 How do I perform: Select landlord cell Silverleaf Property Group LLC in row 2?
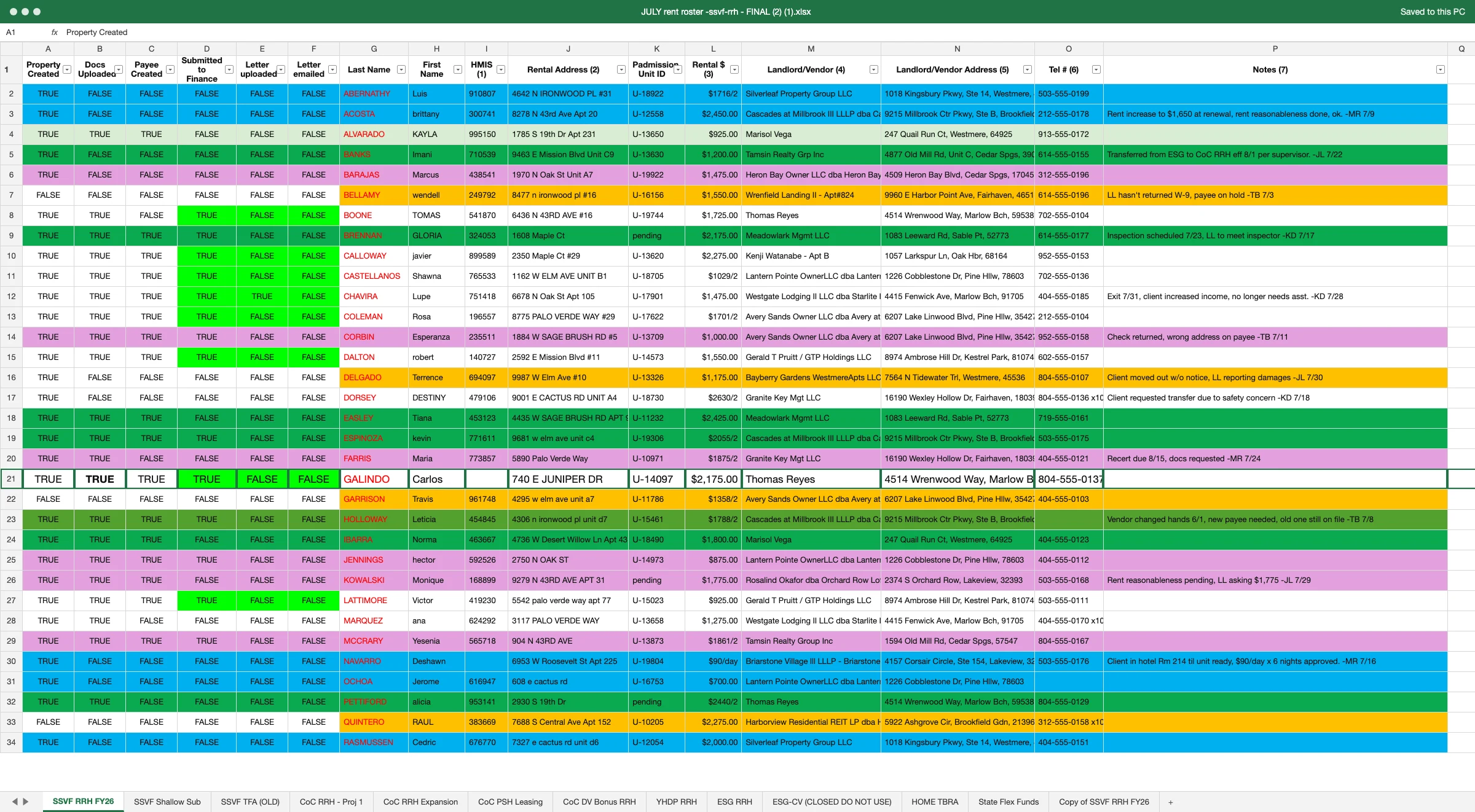tap(811, 94)
